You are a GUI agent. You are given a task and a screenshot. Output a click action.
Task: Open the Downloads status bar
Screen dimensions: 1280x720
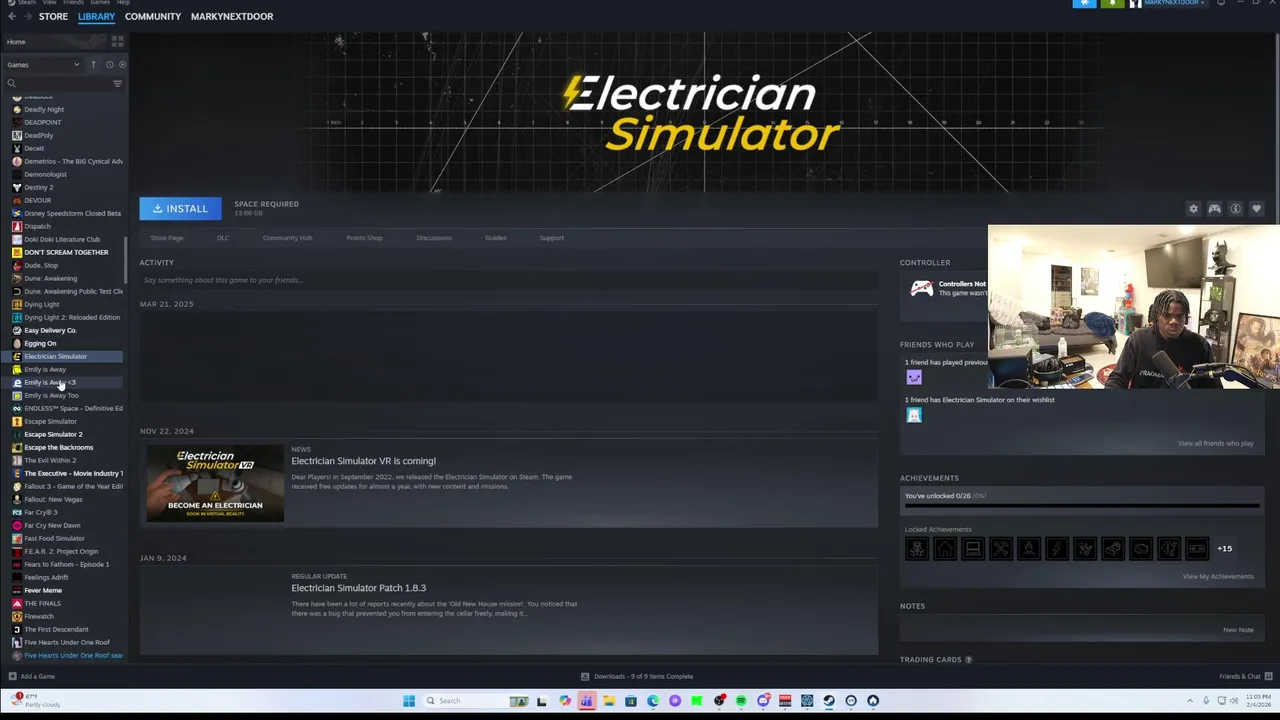click(x=637, y=676)
